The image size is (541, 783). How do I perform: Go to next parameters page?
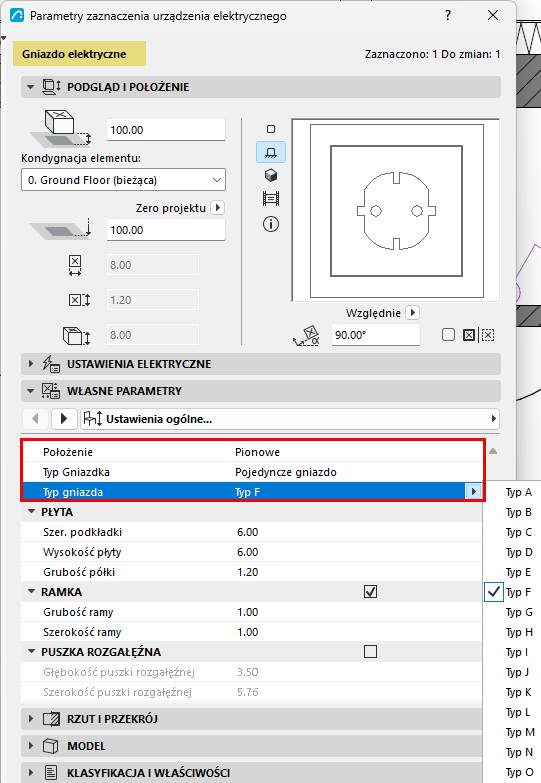tap(63, 419)
